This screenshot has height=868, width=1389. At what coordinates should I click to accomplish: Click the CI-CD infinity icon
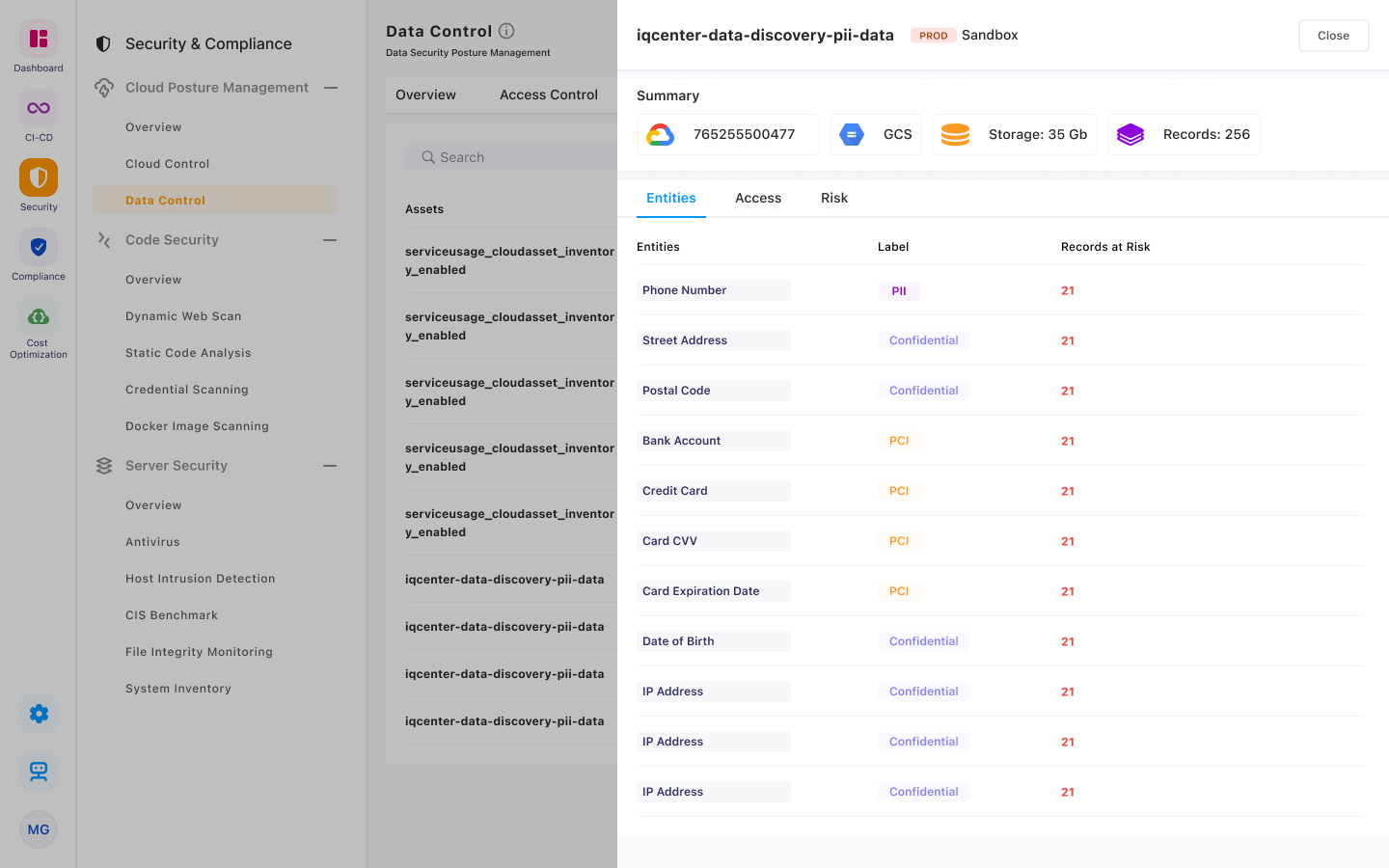click(39, 108)
